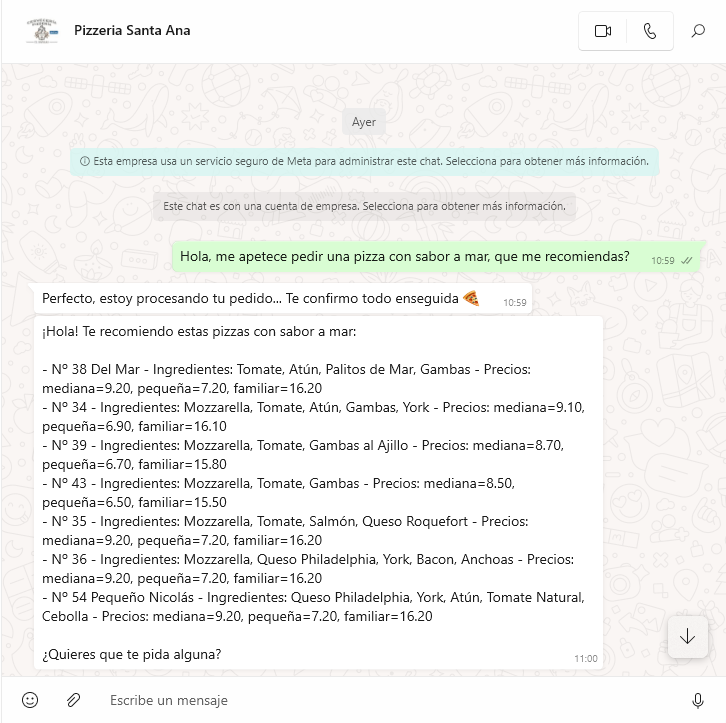Click the line 'Nº 34 - Ingredientes' pizza
The image size is (726, 723).
click(x=313, y=417)
